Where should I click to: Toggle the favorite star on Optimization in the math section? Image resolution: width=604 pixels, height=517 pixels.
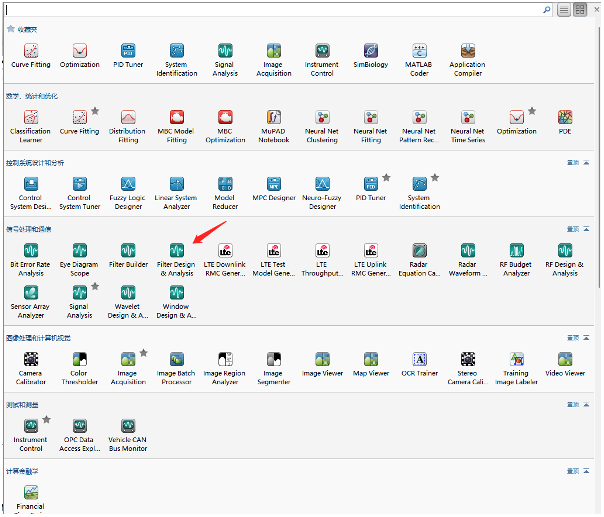[532, 111]
